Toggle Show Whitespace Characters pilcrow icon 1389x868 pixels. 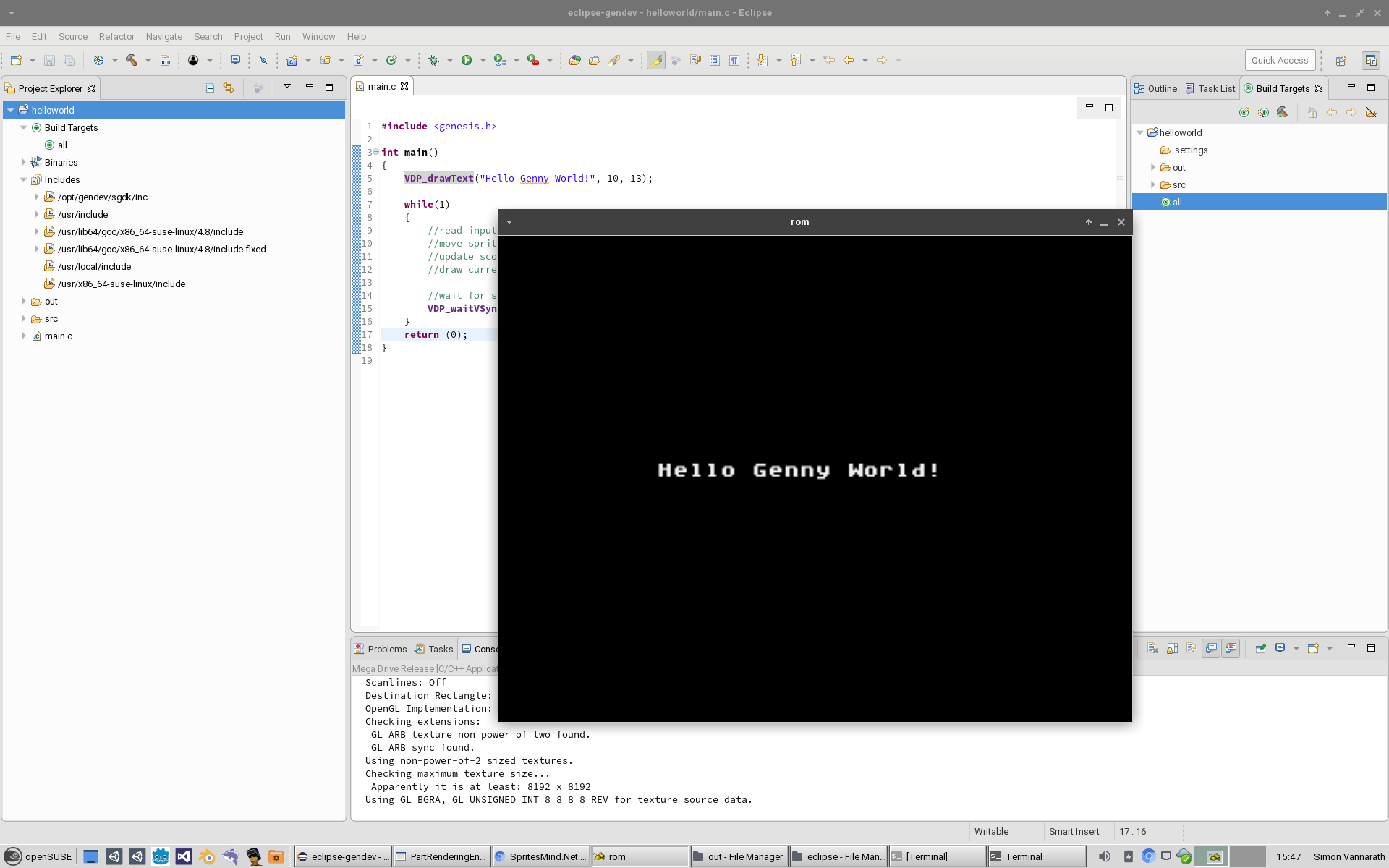pos(735,60)
